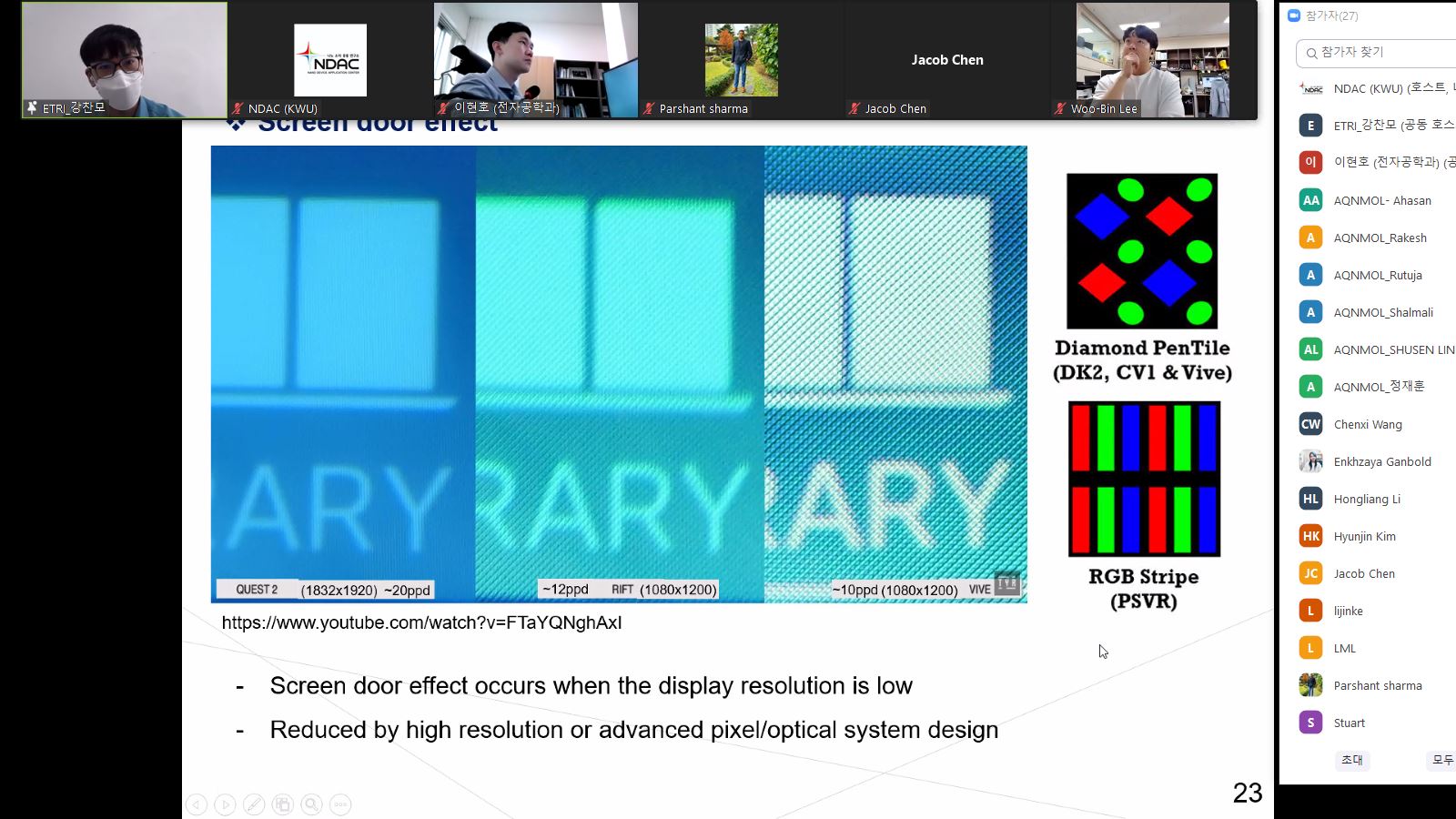
Task: Click the JC avatar for Jacob Chen
Action: [1310, 573]
